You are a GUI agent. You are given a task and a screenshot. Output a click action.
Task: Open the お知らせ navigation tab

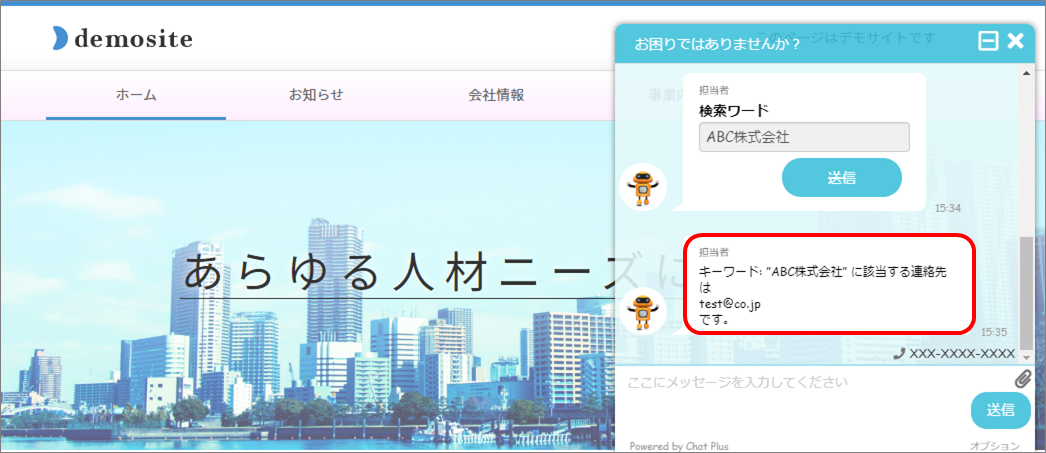point(316,95)
